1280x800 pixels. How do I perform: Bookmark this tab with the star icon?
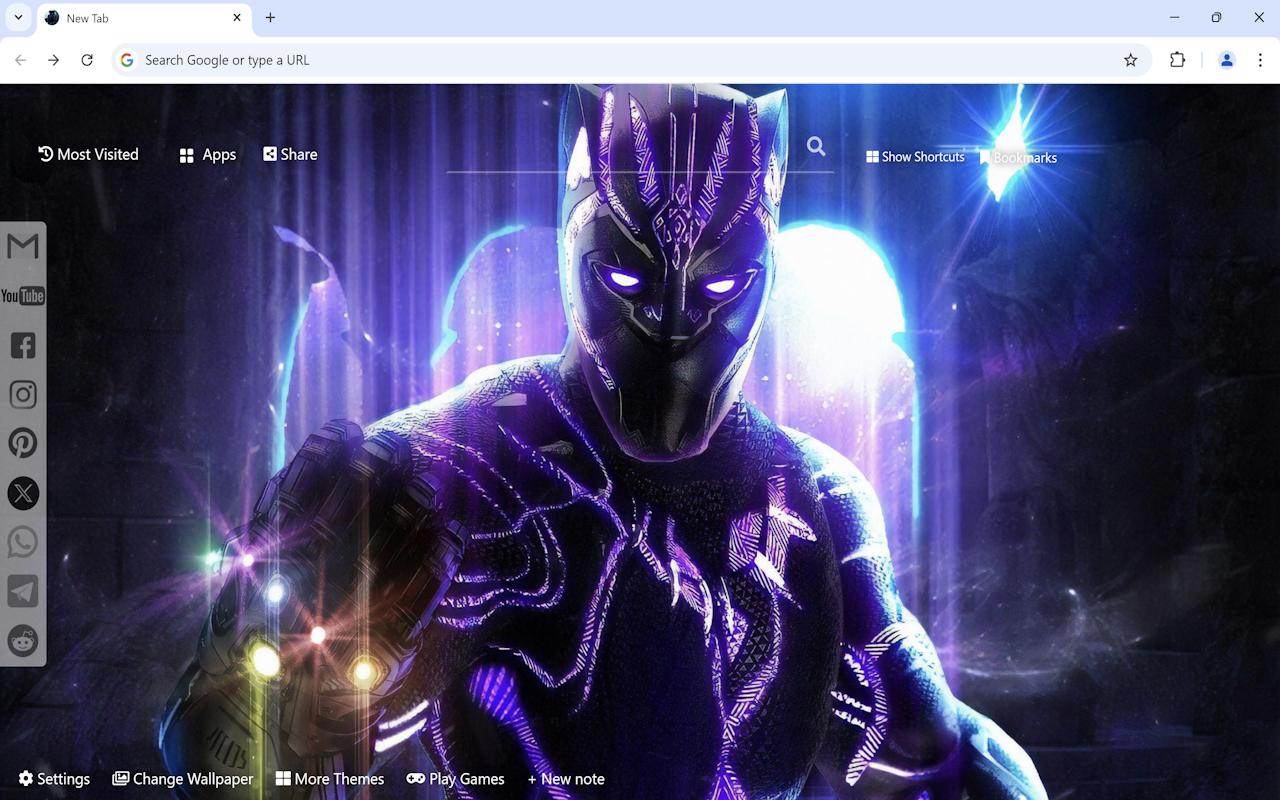[x=1130, y=60]
